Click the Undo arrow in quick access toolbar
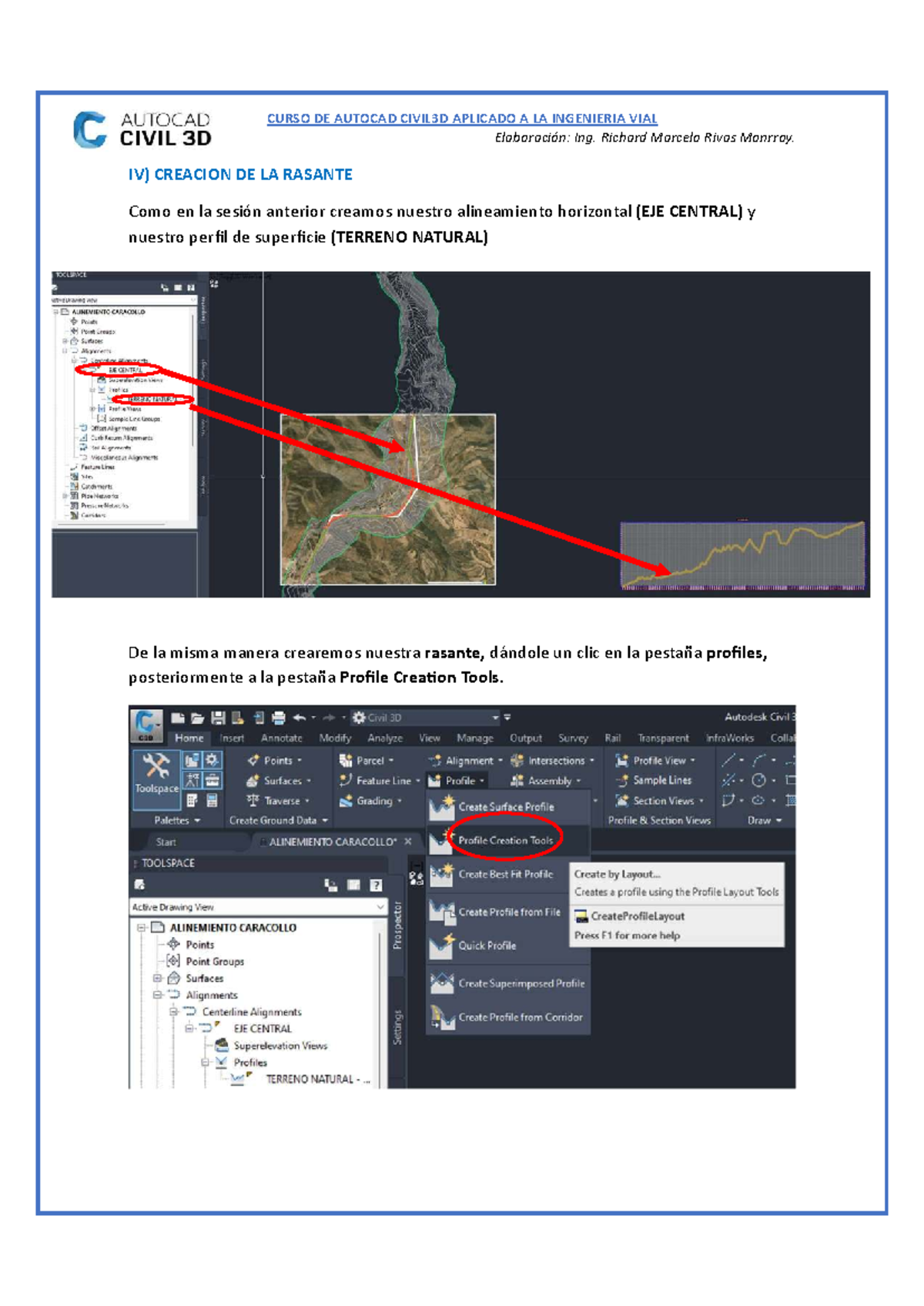924x1306 pixels. click(300, 718)
